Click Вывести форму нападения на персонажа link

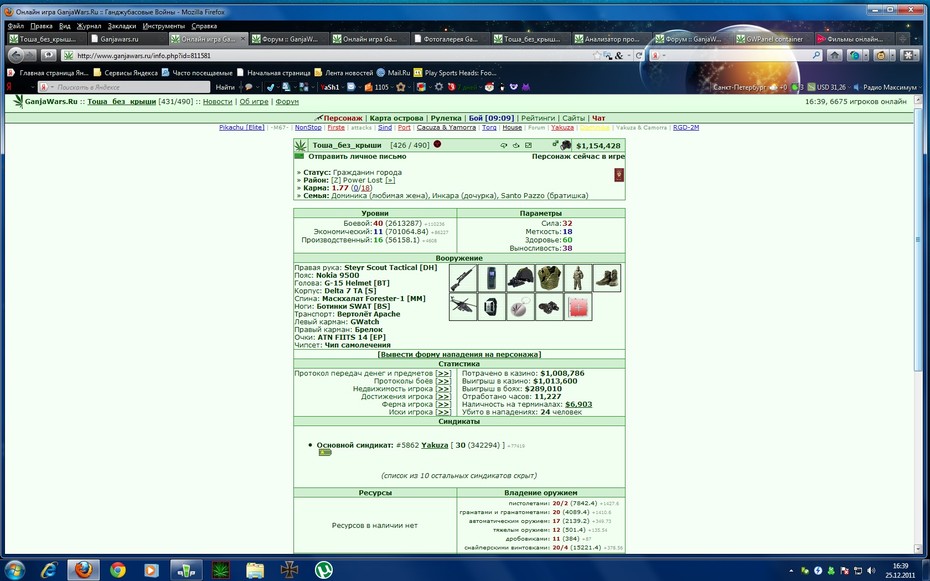[459, 355]
